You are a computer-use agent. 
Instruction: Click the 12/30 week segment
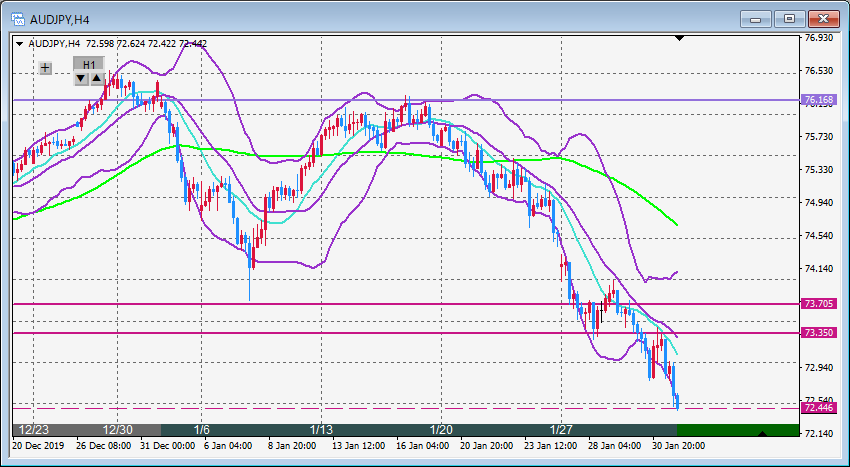tap(118, 430)
